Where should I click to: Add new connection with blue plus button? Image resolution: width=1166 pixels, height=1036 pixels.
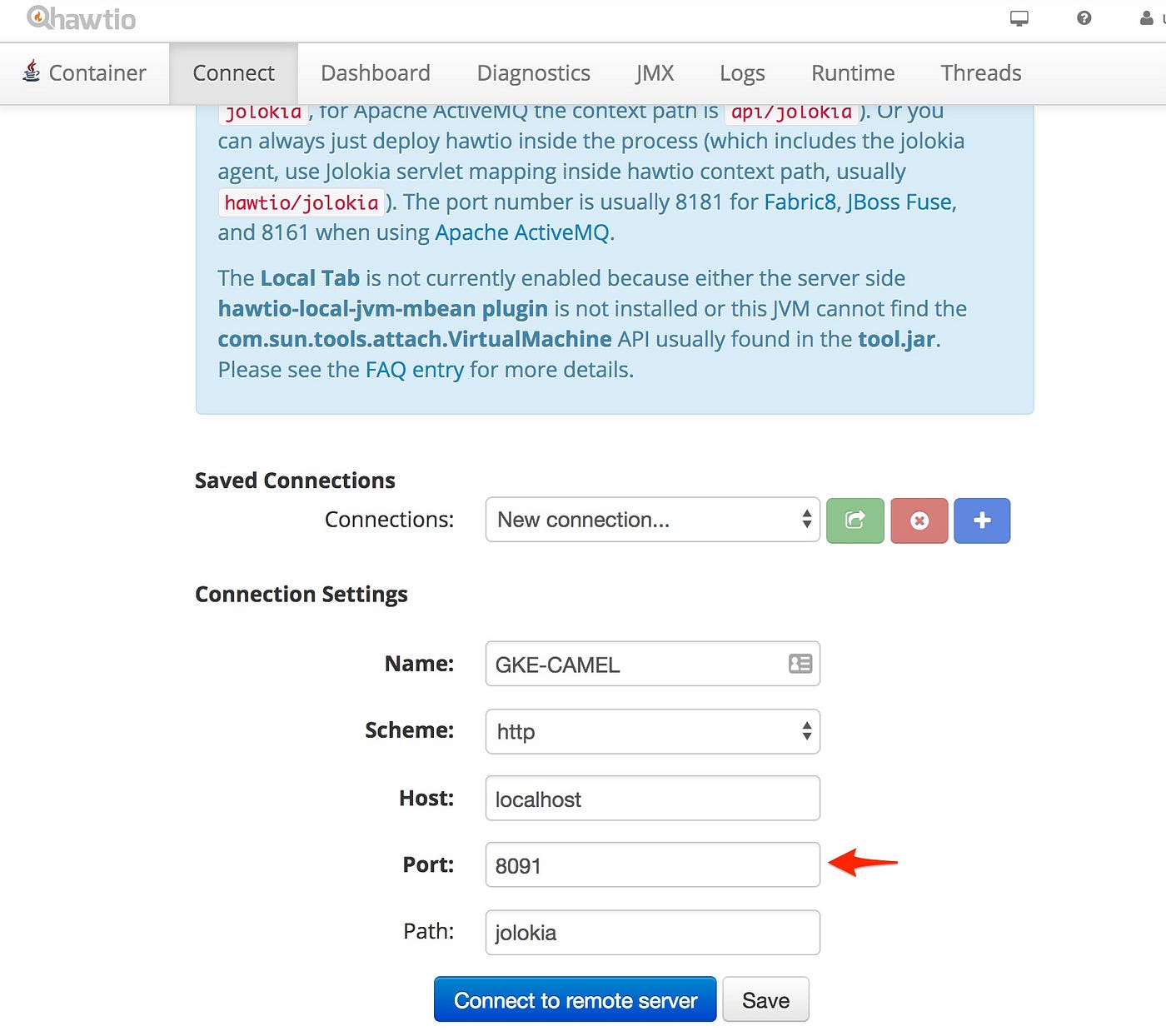[982, 520]
